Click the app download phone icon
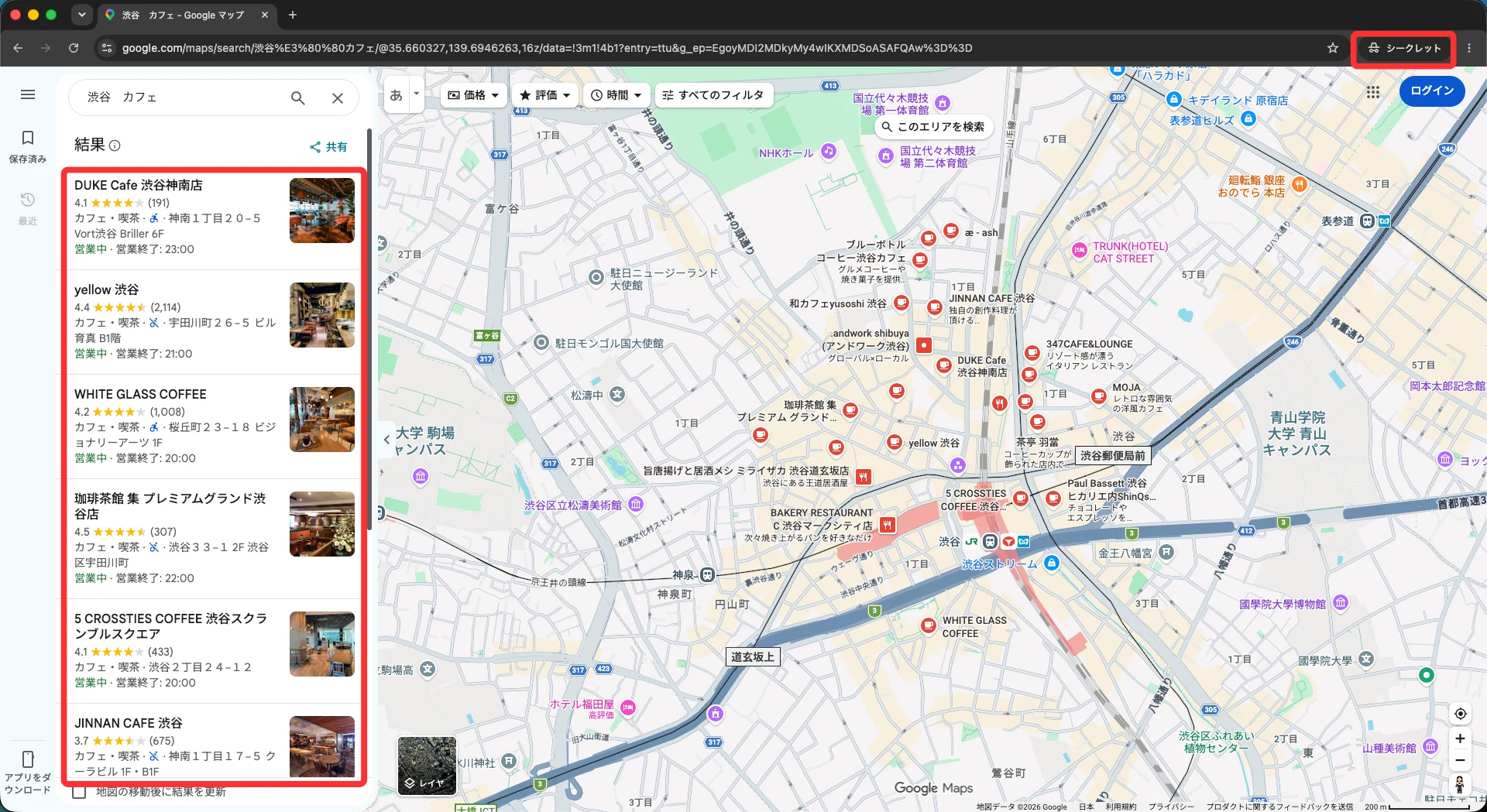Image resolution: width=1487 pixels, height=812 pixels. point(28,759)
